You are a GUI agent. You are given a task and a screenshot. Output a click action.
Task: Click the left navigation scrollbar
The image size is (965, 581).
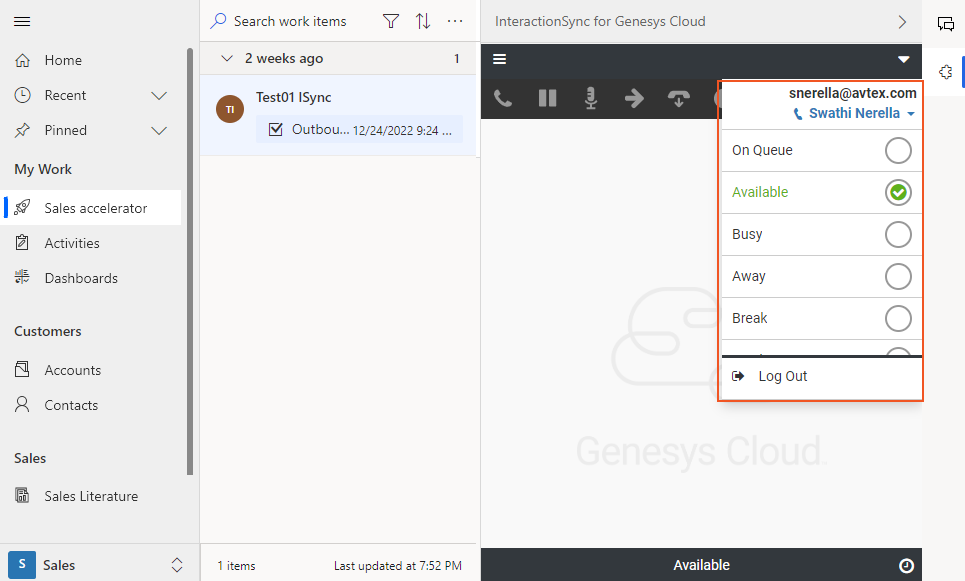(x=190, y=262)
